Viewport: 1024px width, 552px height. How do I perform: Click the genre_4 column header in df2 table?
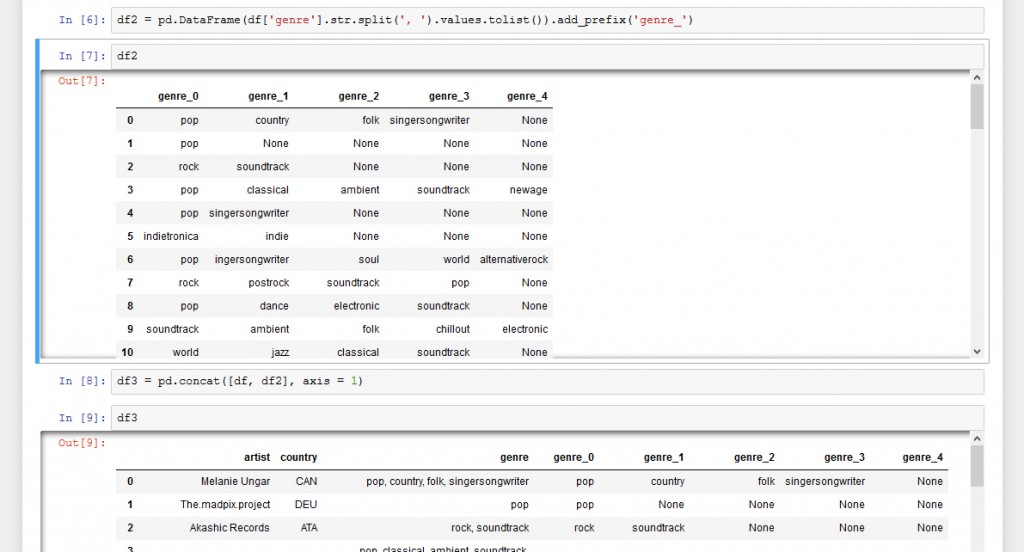coord(527,96)
